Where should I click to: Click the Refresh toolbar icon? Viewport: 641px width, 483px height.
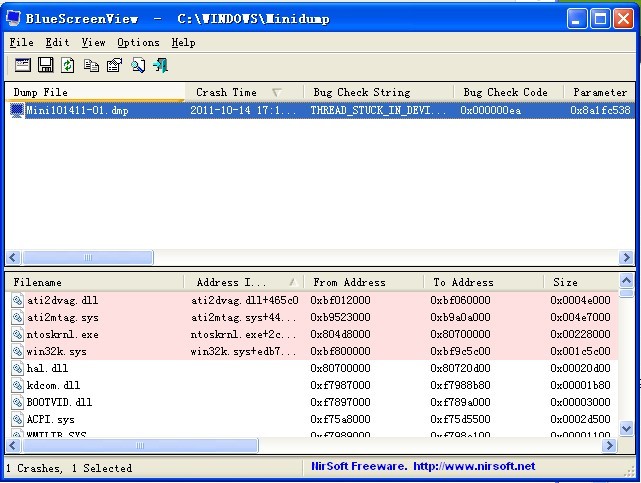click(68, 65)
